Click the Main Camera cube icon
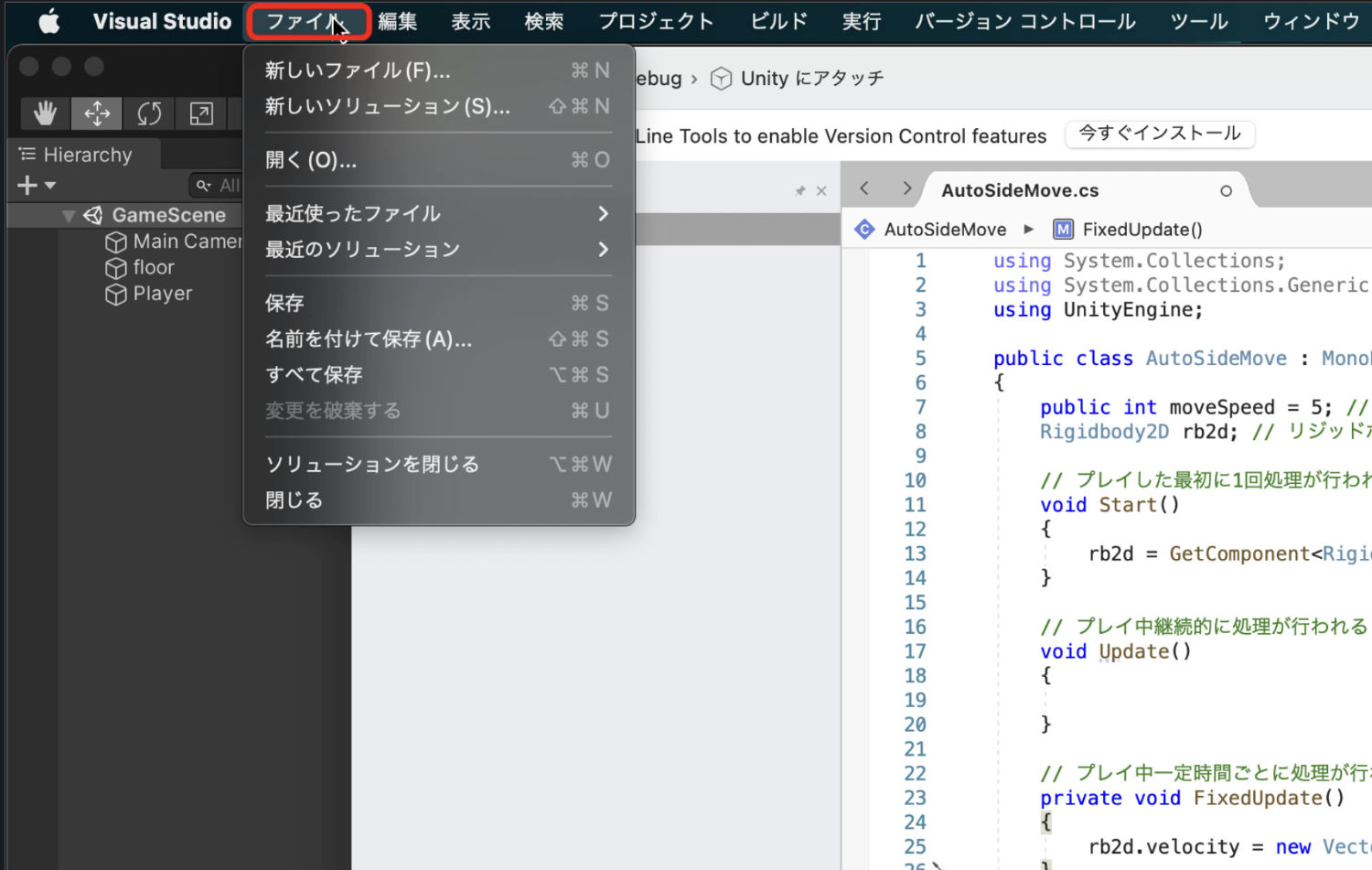Viewport: 1372px width, 870px height. [x=116, y=242]
